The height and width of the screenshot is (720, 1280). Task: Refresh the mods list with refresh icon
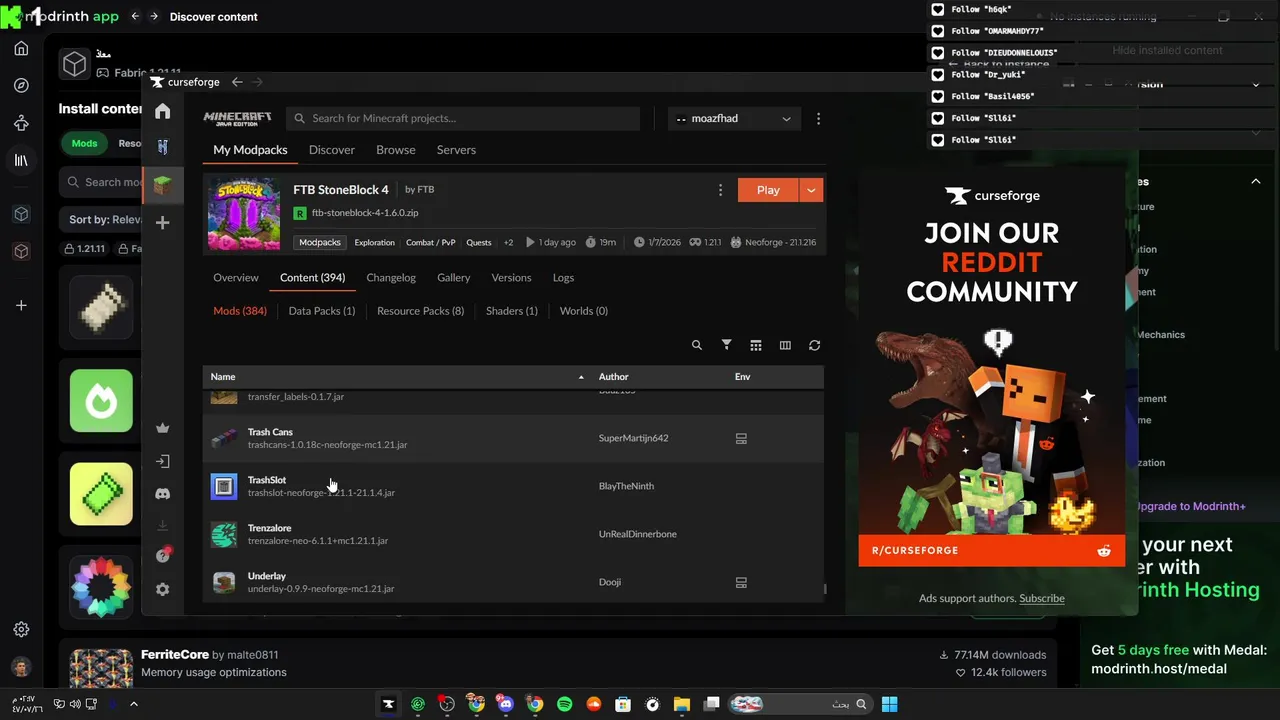pos(815,345)
